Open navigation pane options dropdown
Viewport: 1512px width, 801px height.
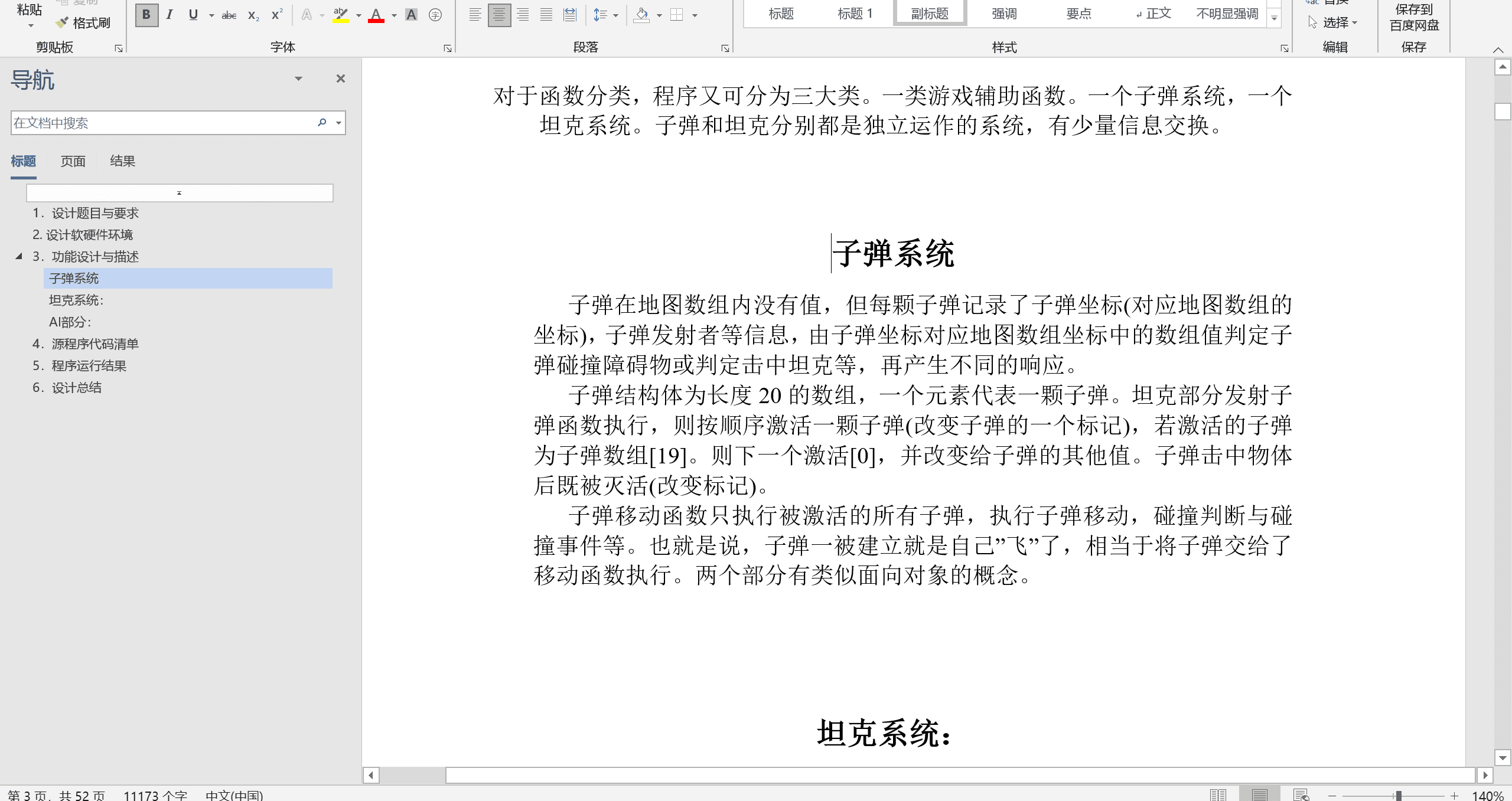(x=298, y=79)
